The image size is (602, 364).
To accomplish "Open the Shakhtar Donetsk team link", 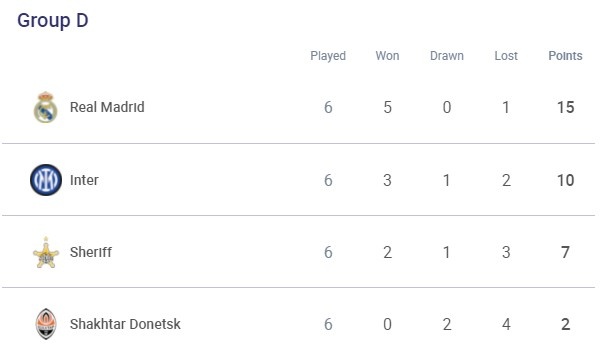I will point(125,324).
